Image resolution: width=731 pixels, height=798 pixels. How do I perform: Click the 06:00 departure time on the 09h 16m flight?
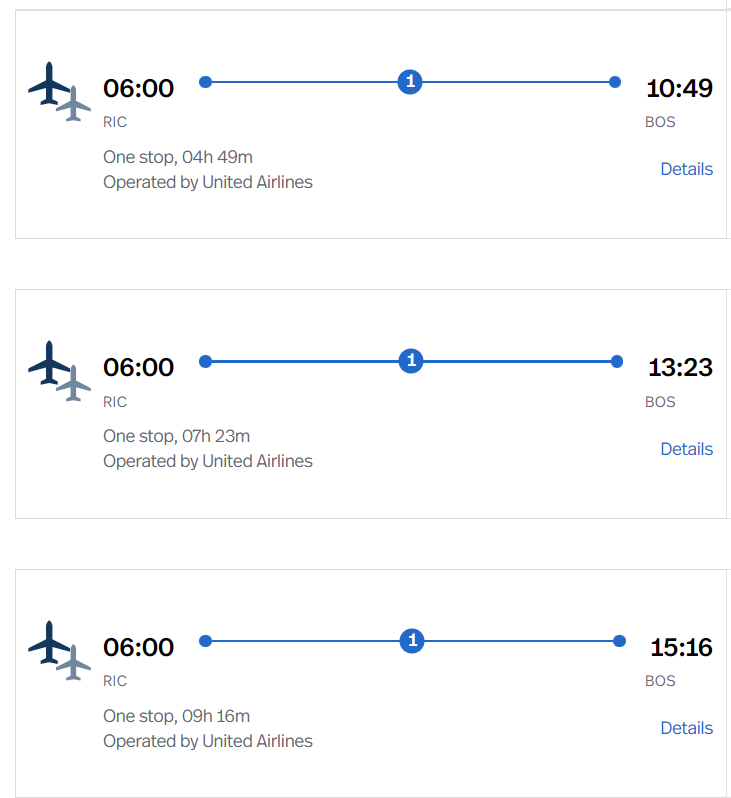coord(138,648)
